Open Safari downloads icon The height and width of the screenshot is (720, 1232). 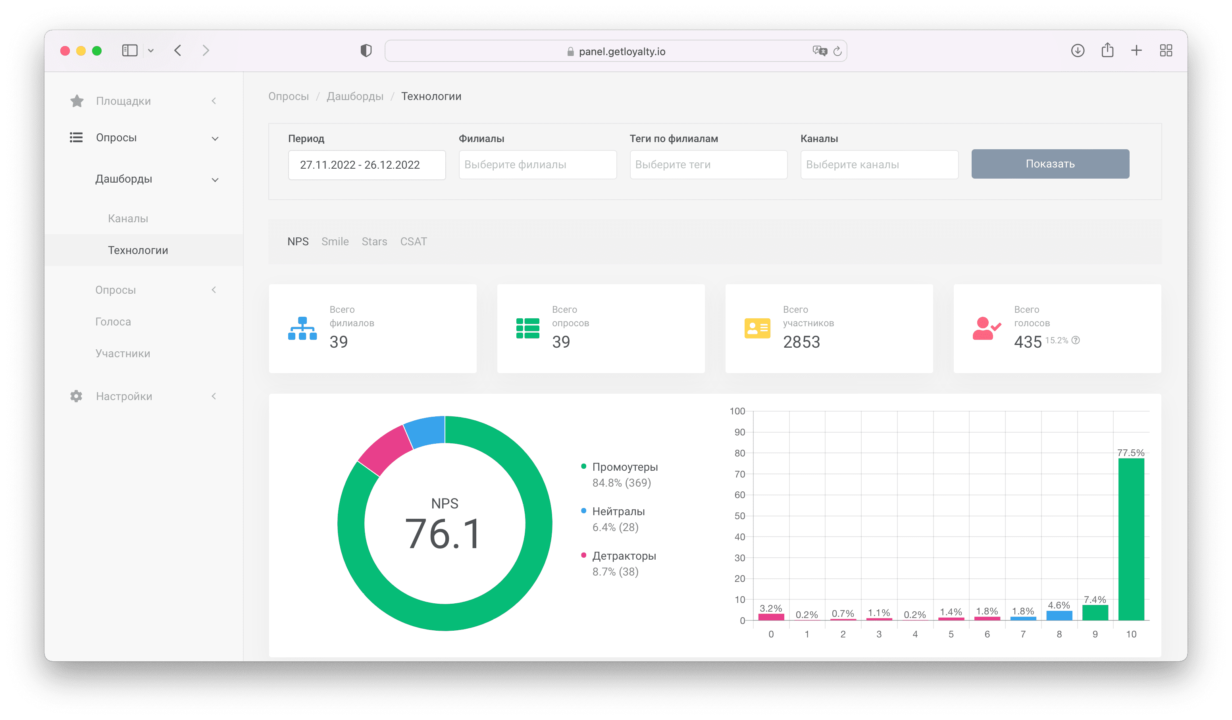click(x=1077, y=51)
